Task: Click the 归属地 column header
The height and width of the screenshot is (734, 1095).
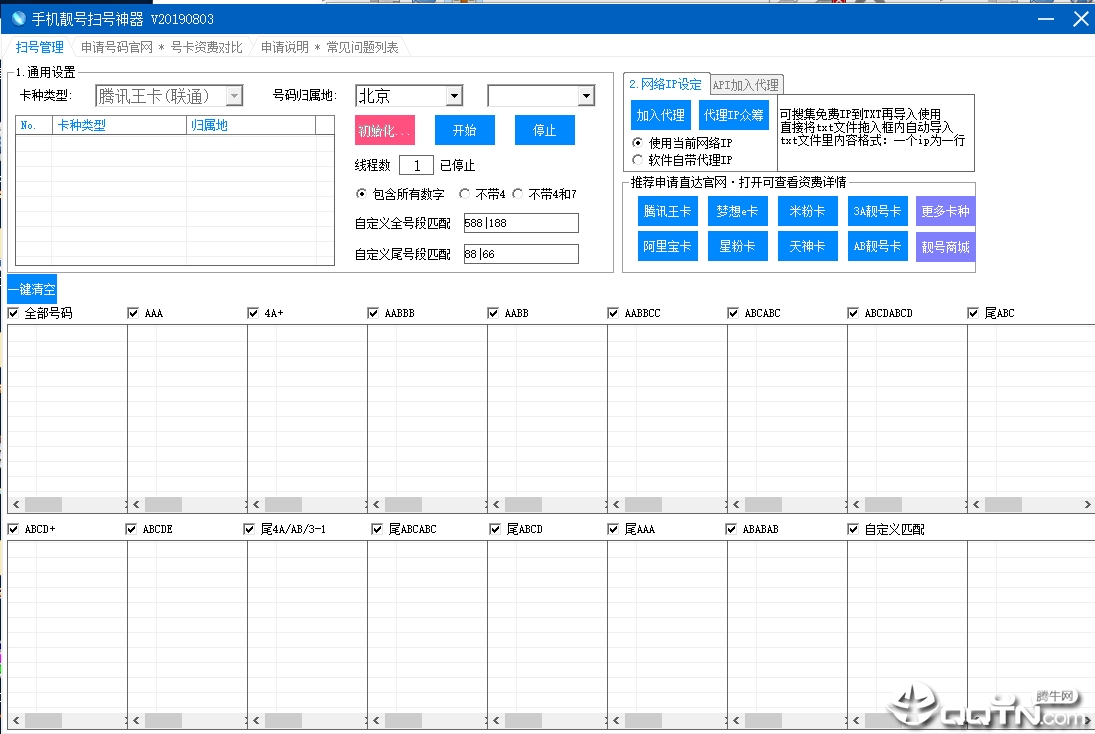Action: click(251, 125)
